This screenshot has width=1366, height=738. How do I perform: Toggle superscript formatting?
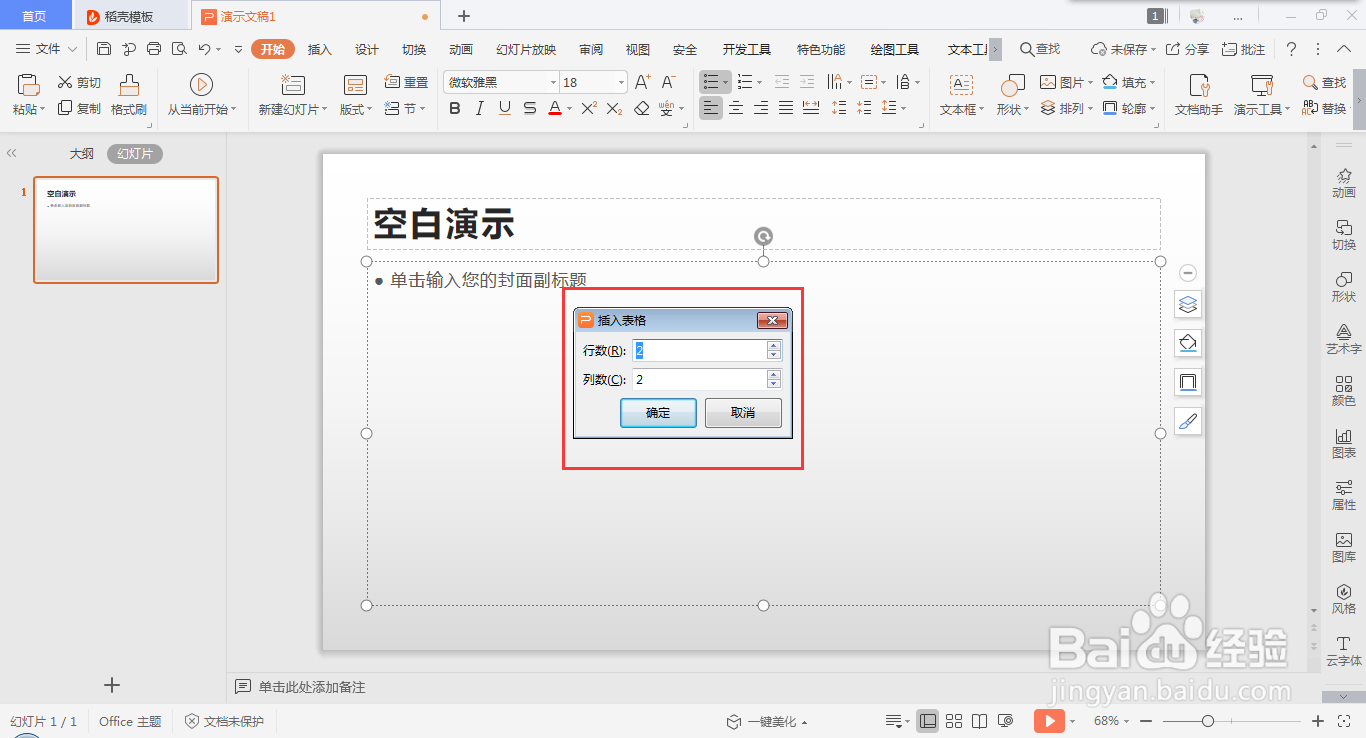tap(587, 107)
